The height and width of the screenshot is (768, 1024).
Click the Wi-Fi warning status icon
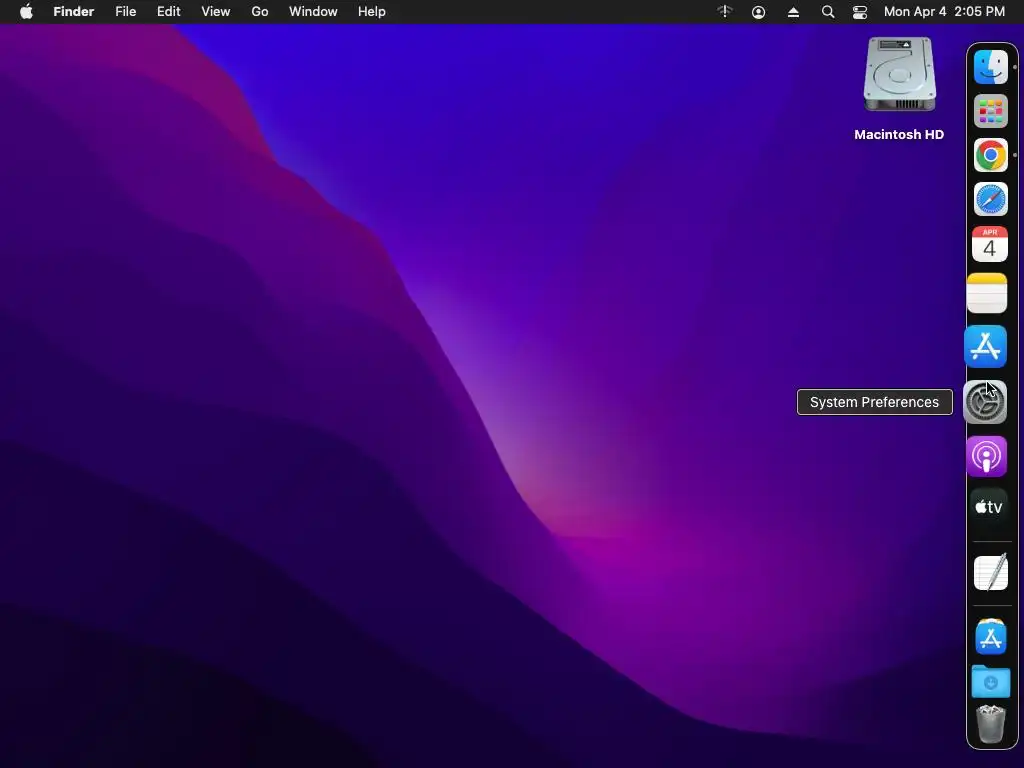tap(725, 12)
